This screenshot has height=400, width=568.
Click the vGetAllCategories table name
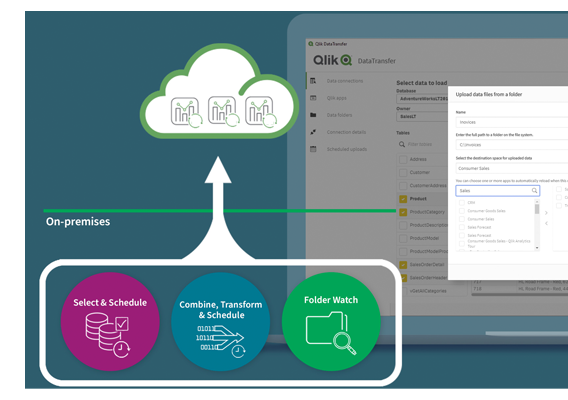[x=428, y=291]
